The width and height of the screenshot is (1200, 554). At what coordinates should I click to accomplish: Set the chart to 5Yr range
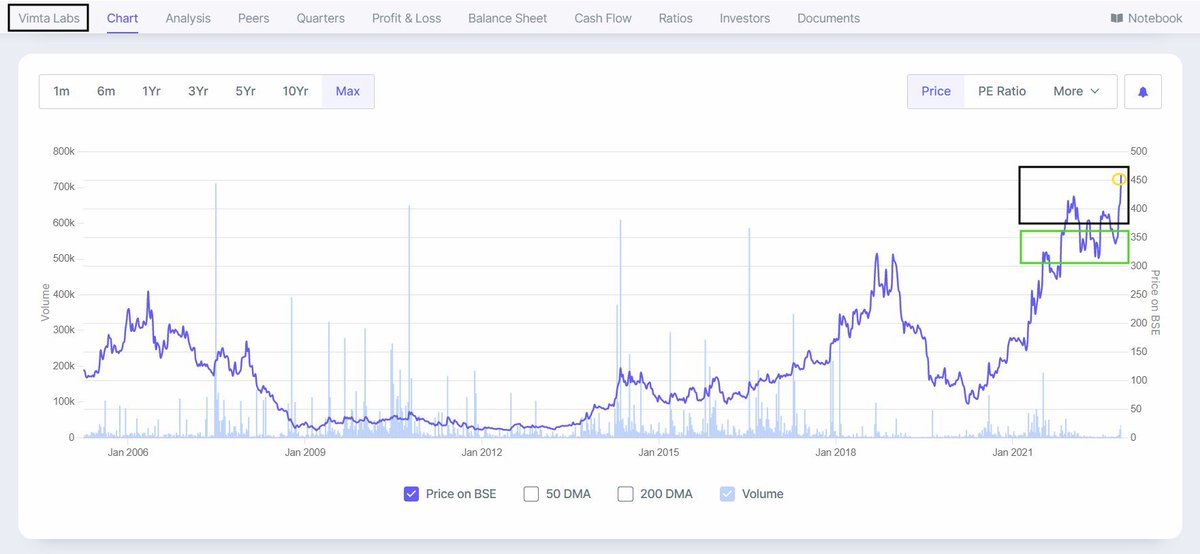tap(246, 91)
